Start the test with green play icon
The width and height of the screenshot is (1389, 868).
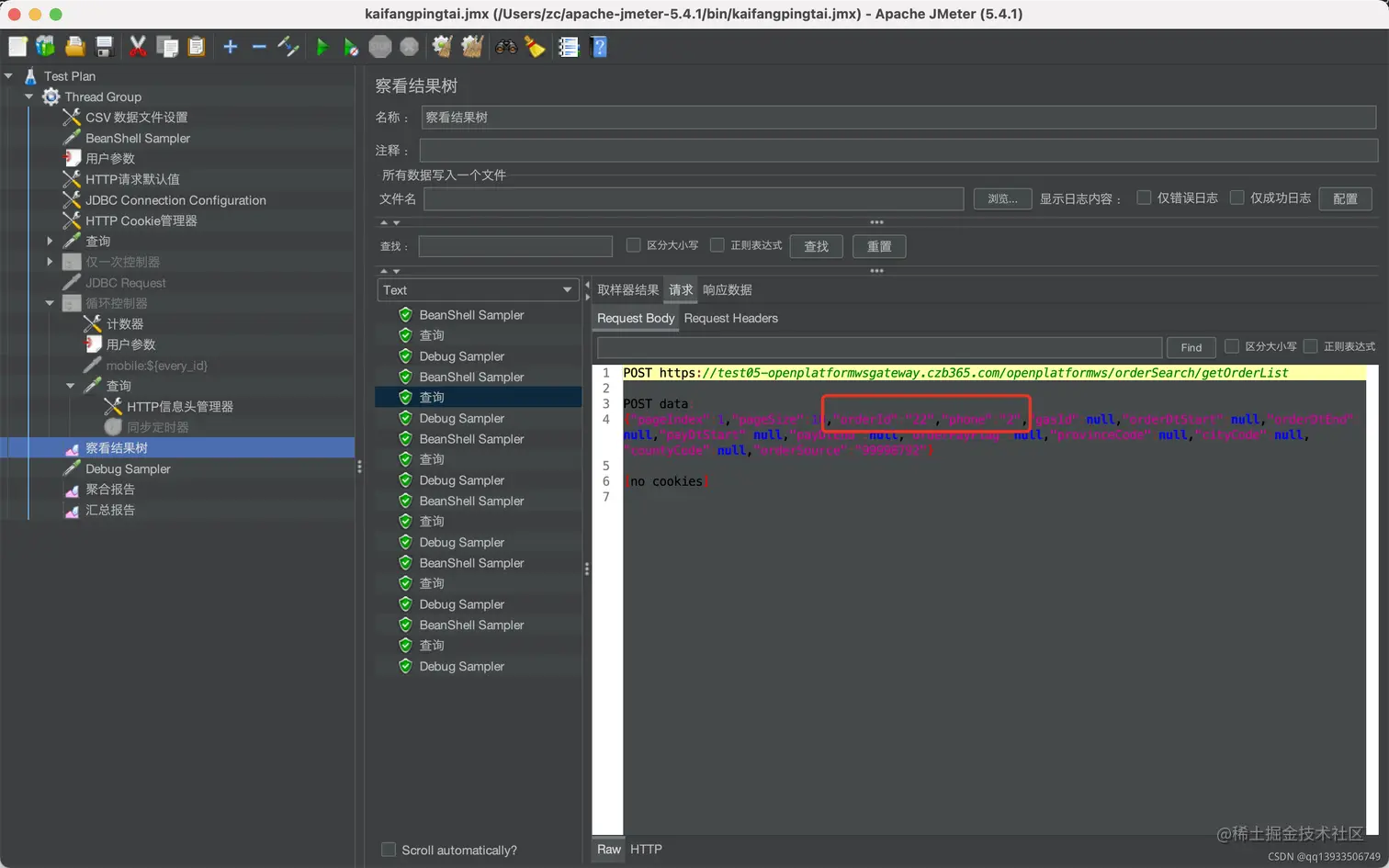(x=322, y=47)
